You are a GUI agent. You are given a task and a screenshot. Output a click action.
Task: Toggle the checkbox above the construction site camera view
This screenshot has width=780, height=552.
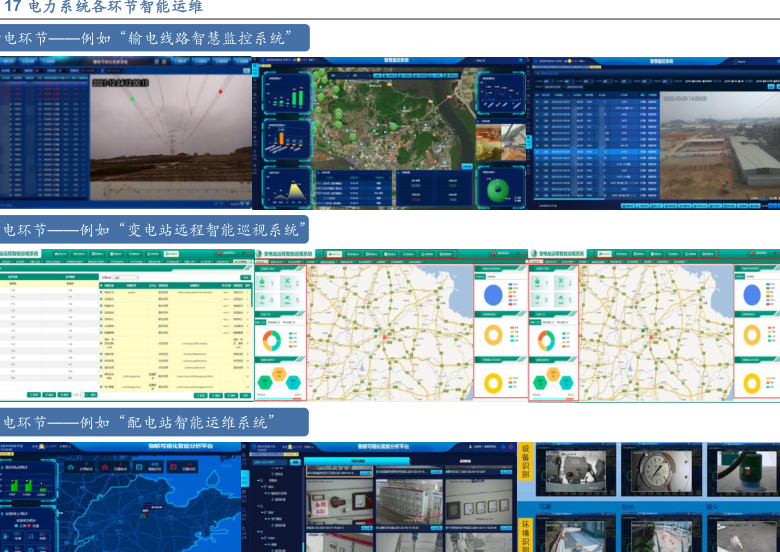coord(737,61)
